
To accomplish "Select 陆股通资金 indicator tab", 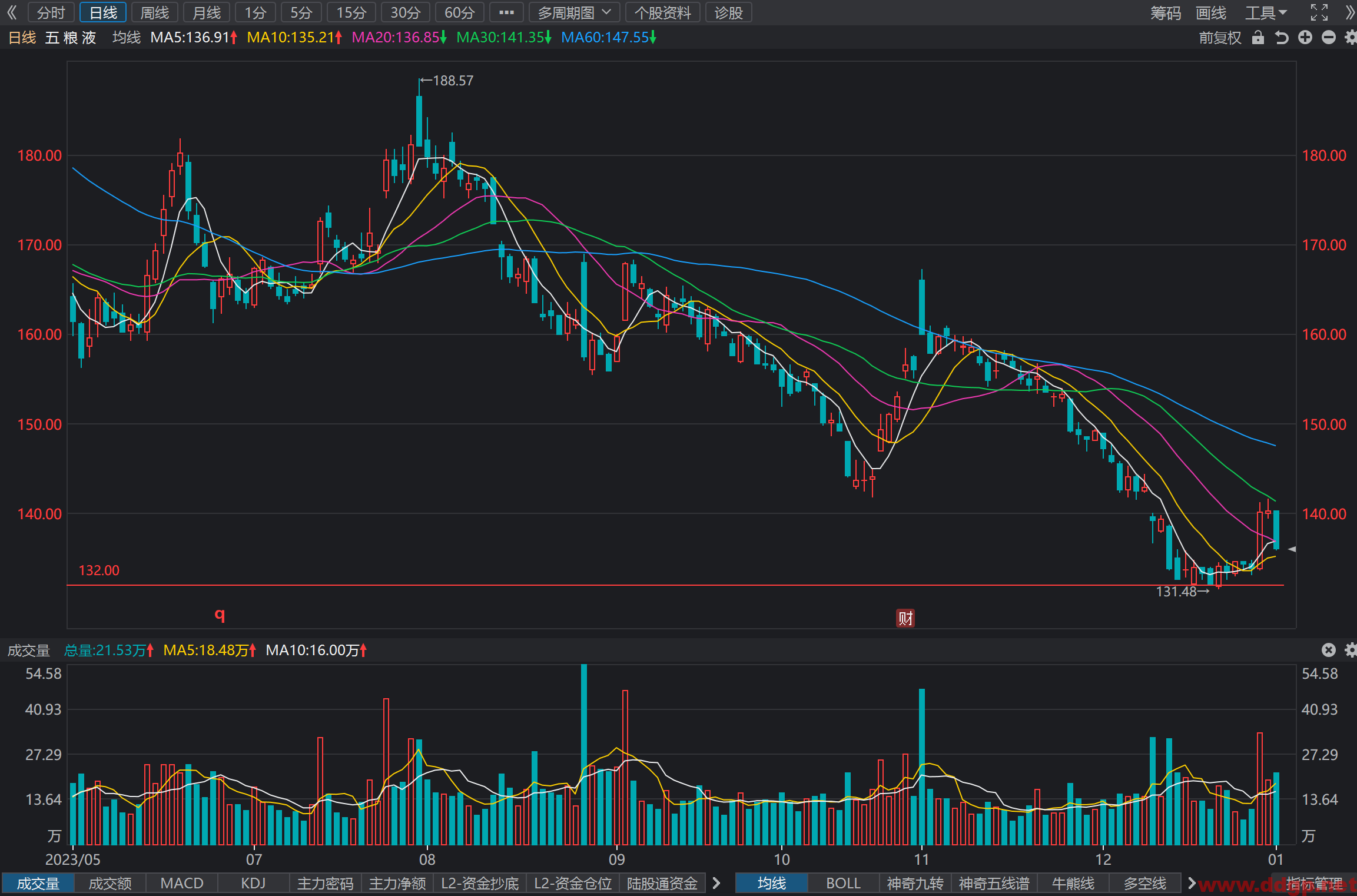I will [x=662, y=883].
